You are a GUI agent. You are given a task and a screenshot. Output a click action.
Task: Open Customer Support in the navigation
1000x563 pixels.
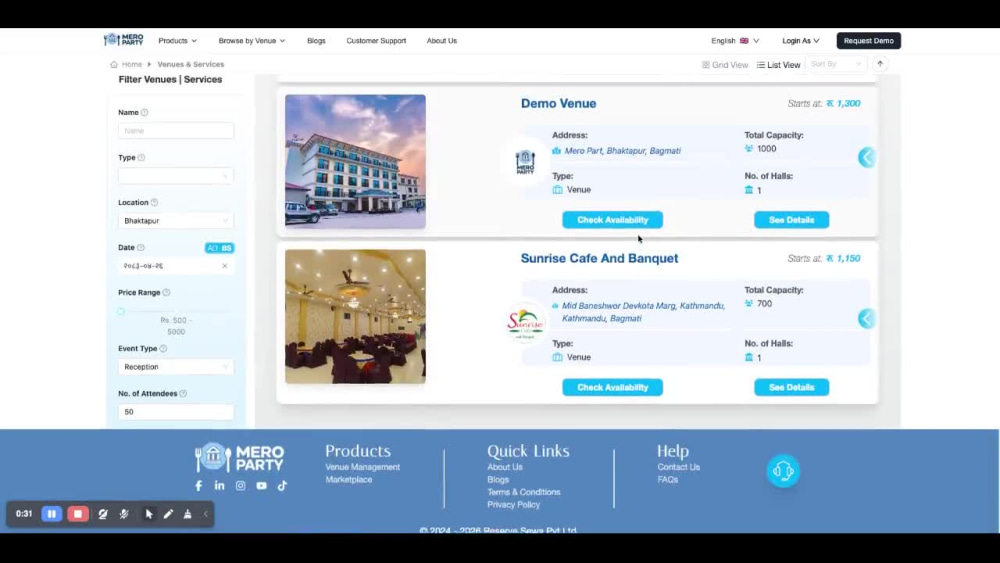coord(376,41)
